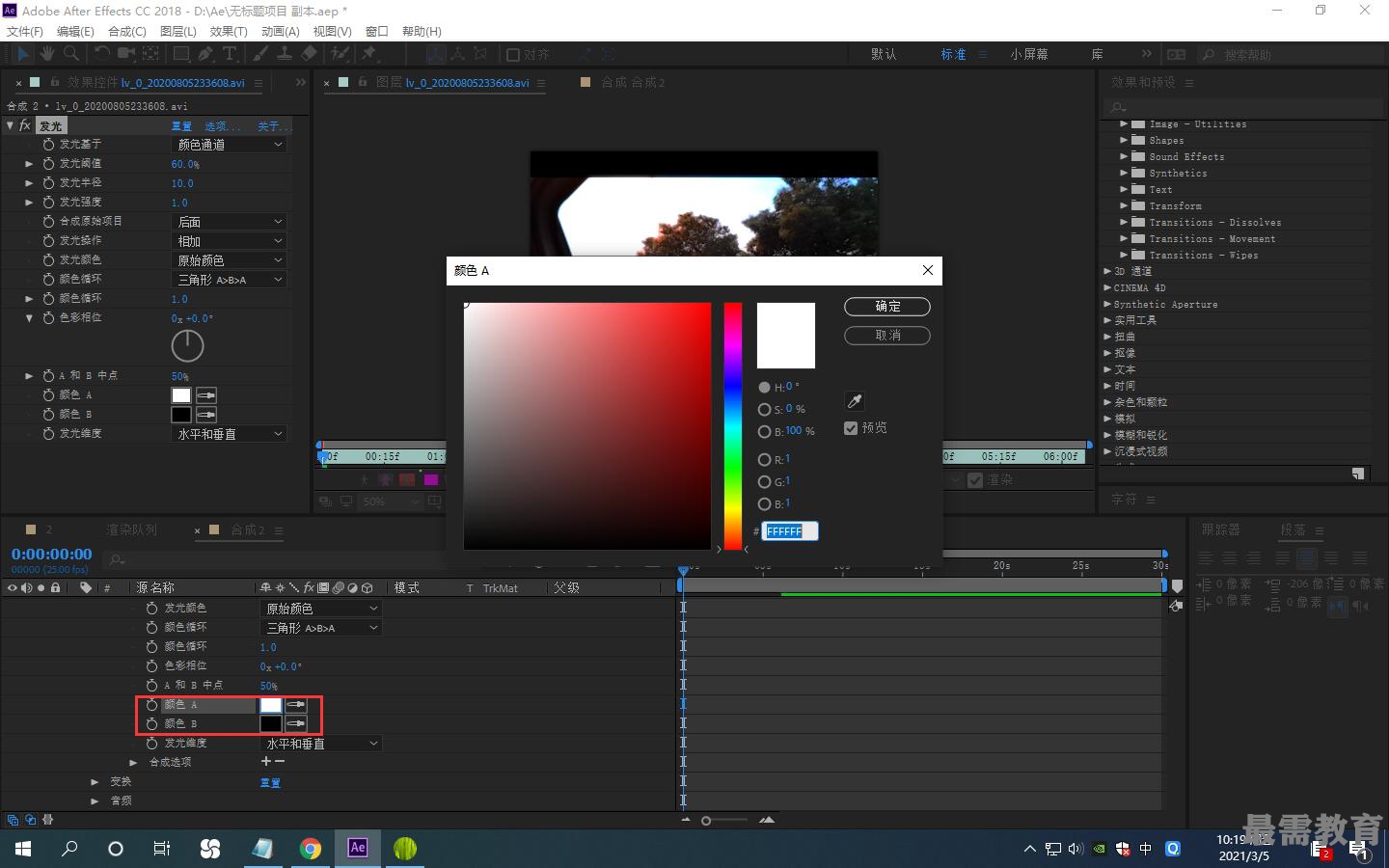Select the Hand tool
1389x868 pixels.
(47, 54)
